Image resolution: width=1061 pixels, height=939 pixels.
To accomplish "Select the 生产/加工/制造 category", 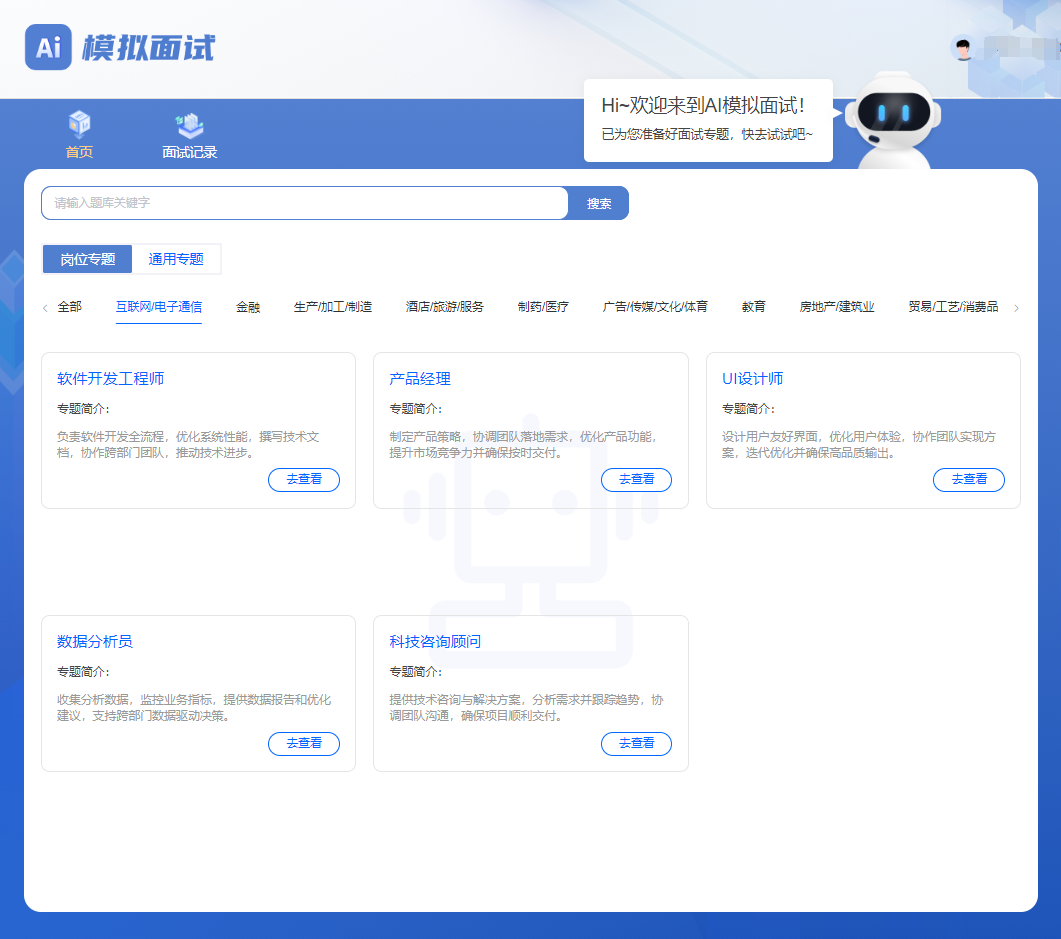I will (x=333, y=307).
